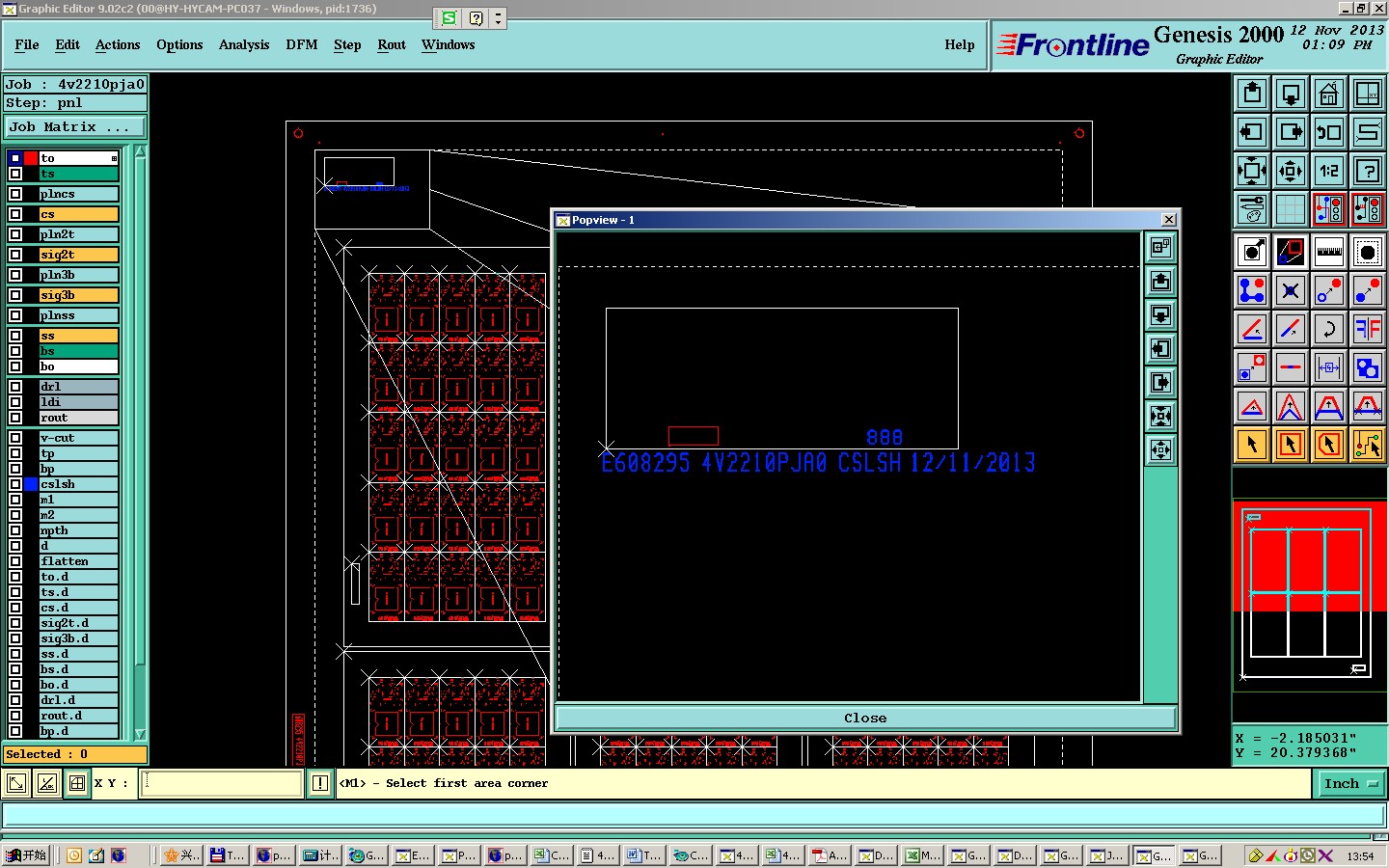Viewport: 1389px width, 868px height.
Task: Open the Actions menu
Action: coord(118,44)
